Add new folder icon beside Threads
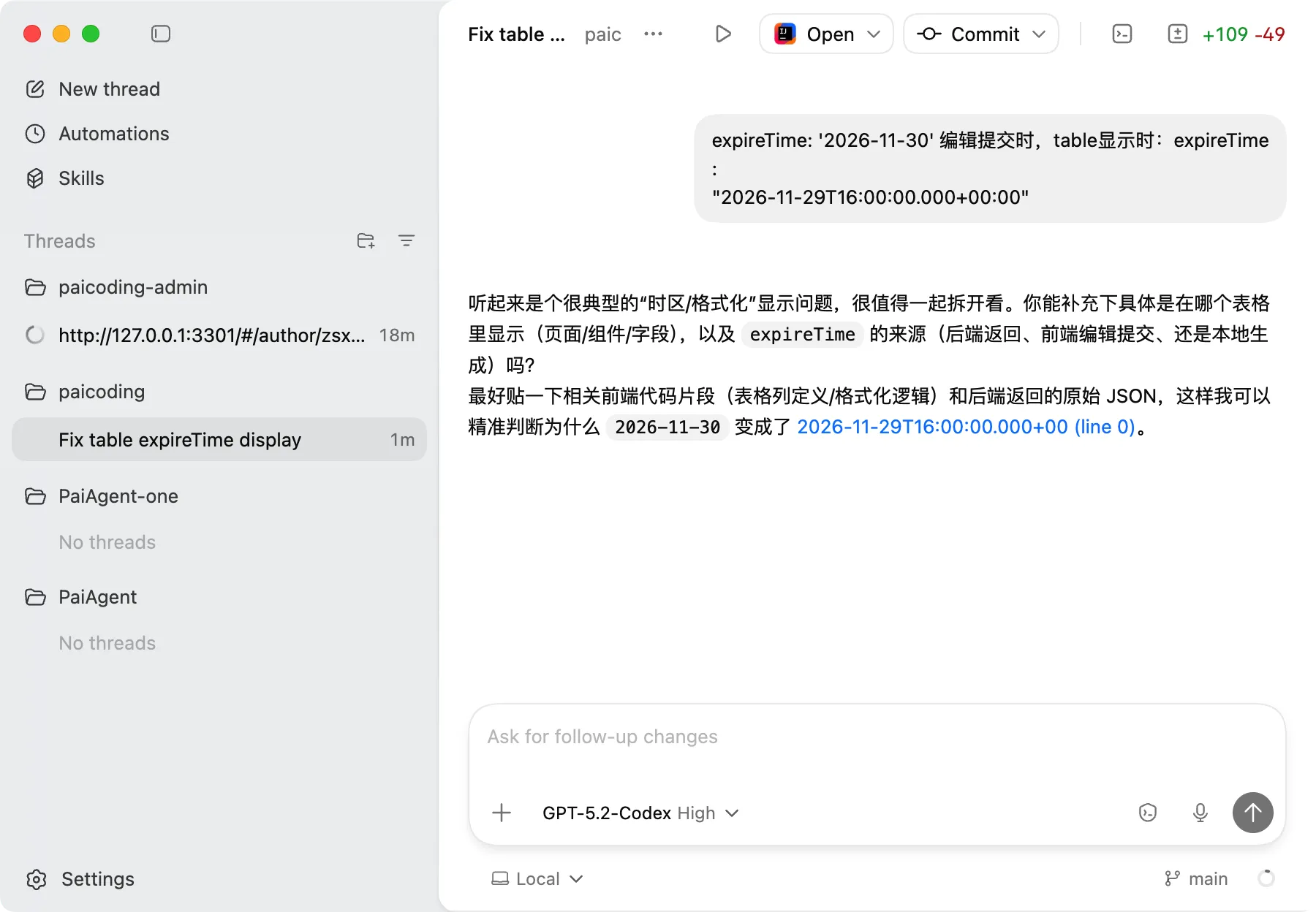Viewport: 1316px width, 912px height. (x=366, y=240)
